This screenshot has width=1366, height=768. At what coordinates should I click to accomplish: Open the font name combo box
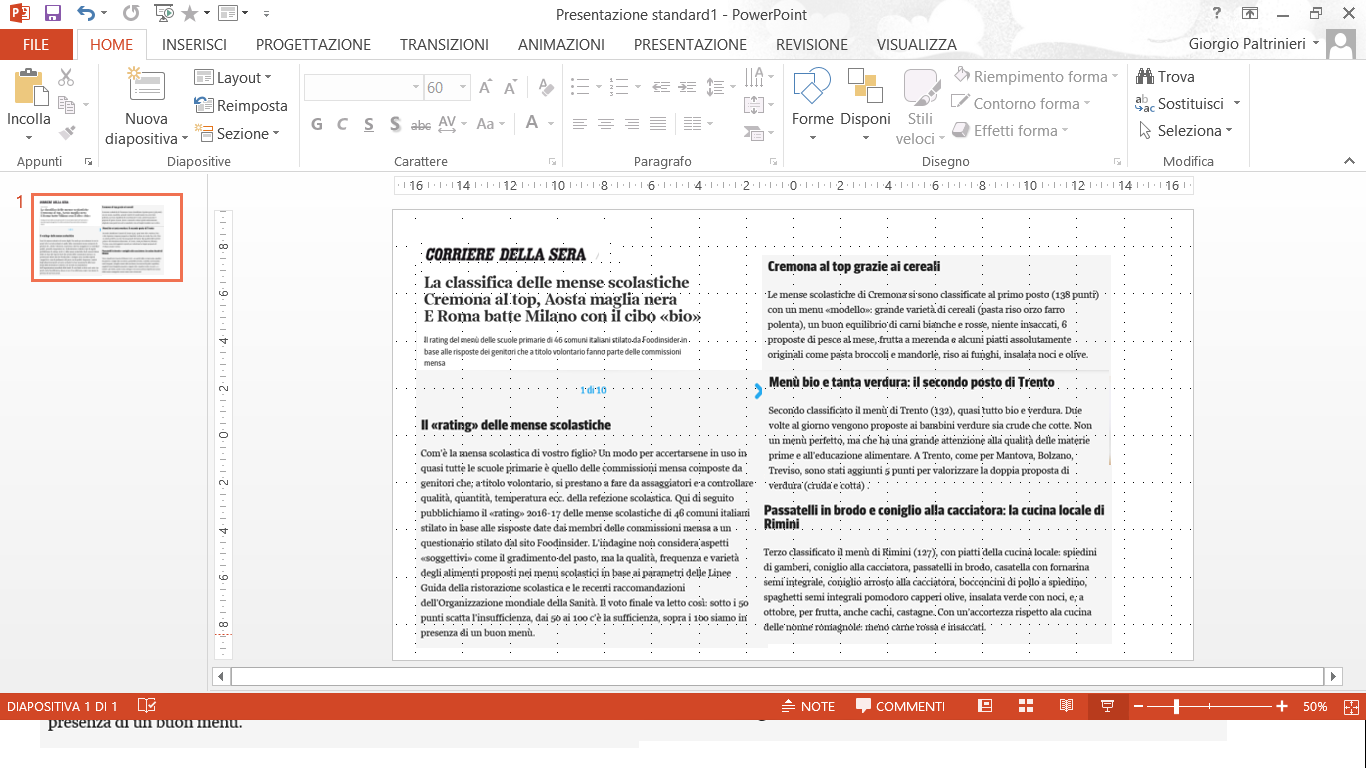(x=363, y=88)
